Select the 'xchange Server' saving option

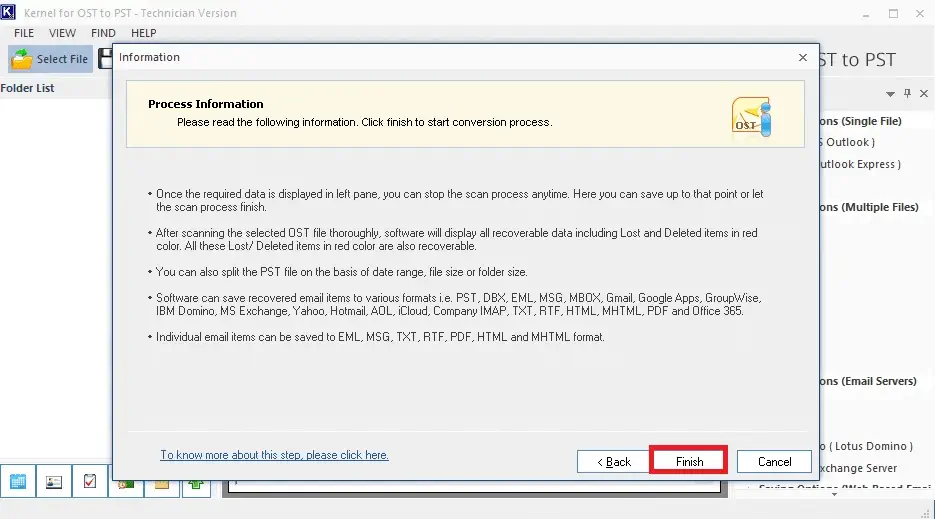pos(859,468)
